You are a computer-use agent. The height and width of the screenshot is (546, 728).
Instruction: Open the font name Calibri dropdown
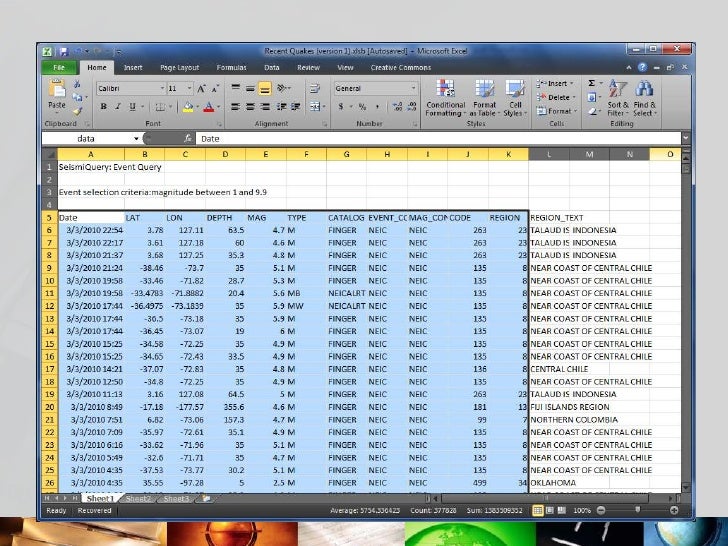[x=162, y=88]
